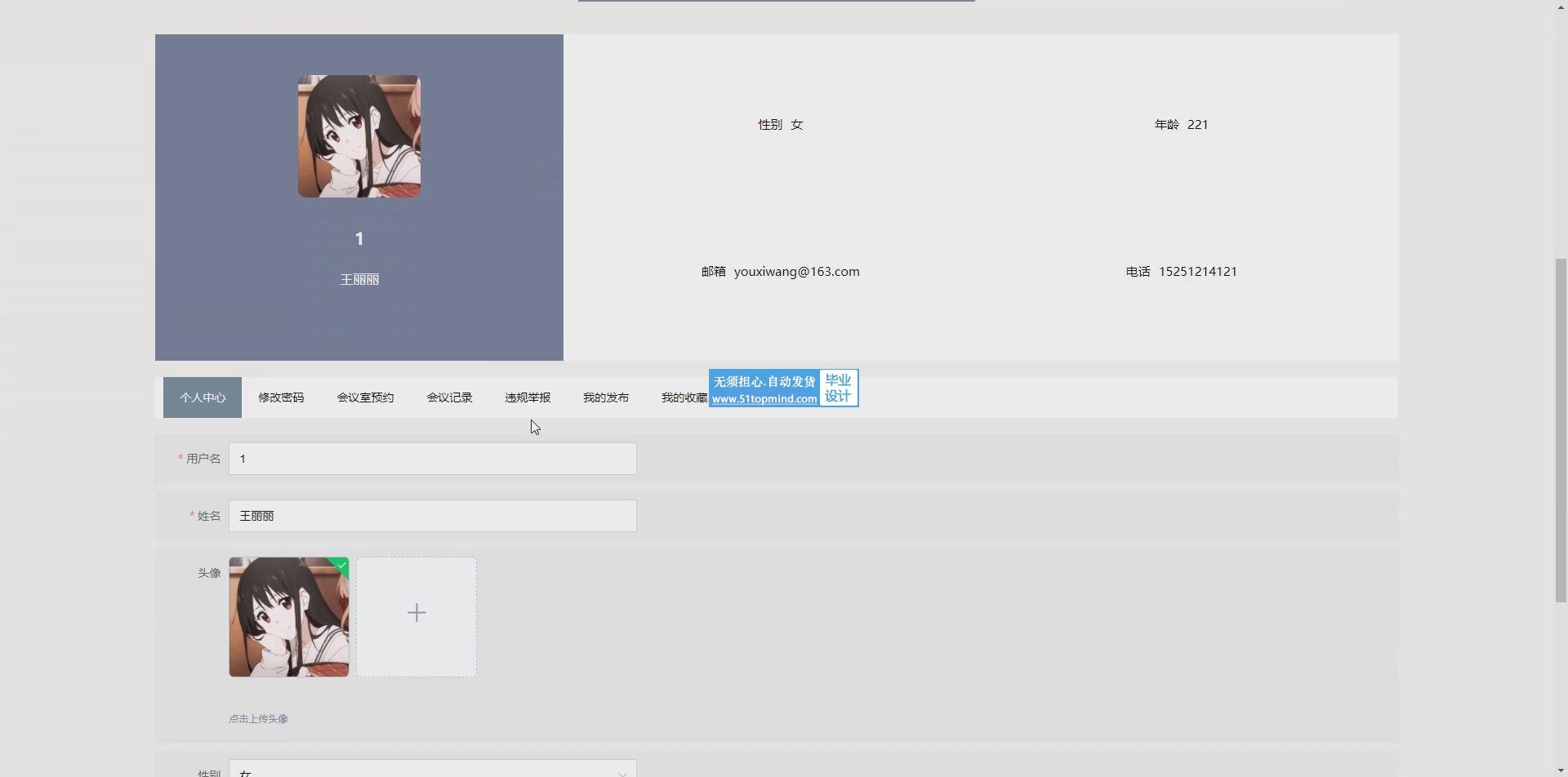The width and height of the screenshot is (1568, 777).
Task: Click the large profile picture in blue card
Action: pyautogui.click(x=359, y=136)
